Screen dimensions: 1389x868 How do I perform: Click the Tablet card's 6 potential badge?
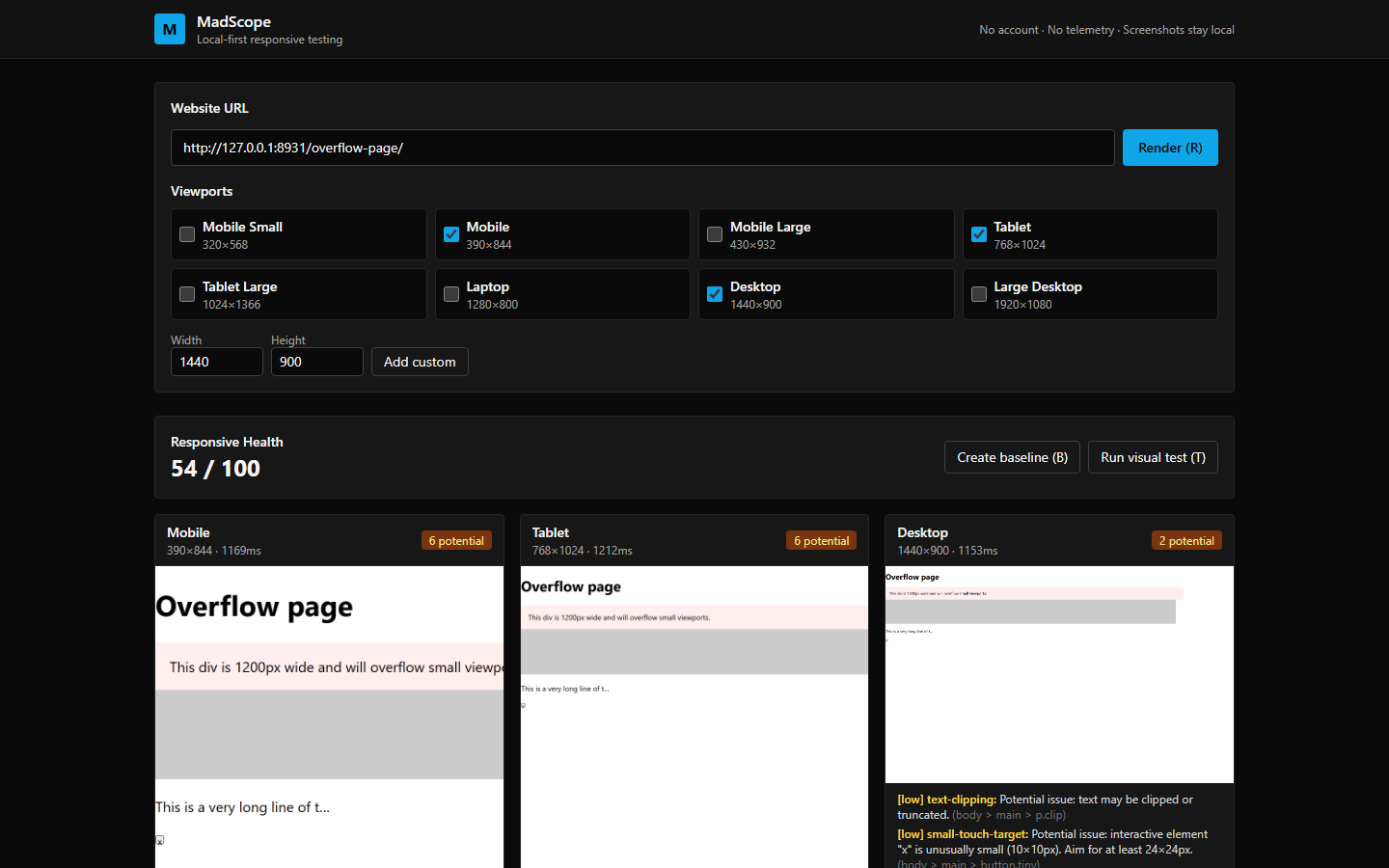pyautogui.click(x=822, y=540)
